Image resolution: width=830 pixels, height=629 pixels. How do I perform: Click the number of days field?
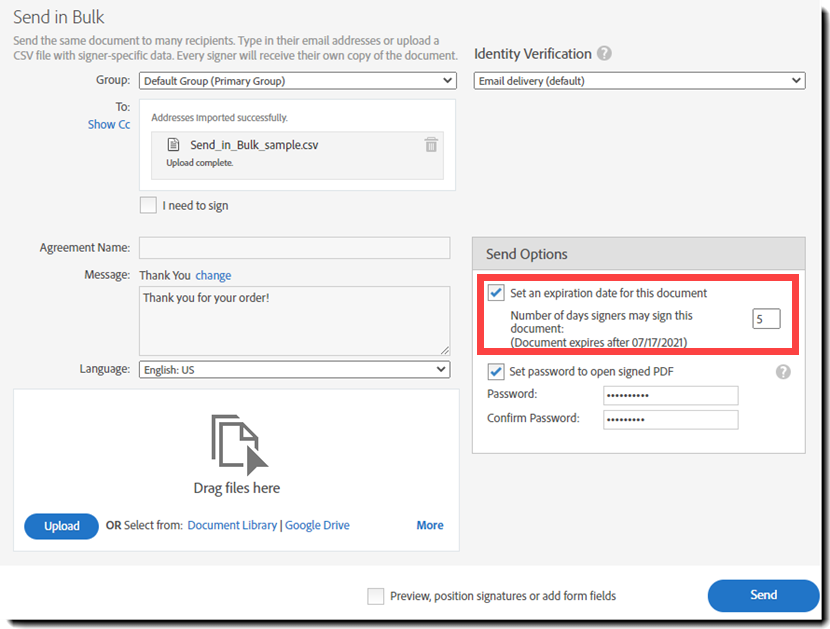point(766,320)
